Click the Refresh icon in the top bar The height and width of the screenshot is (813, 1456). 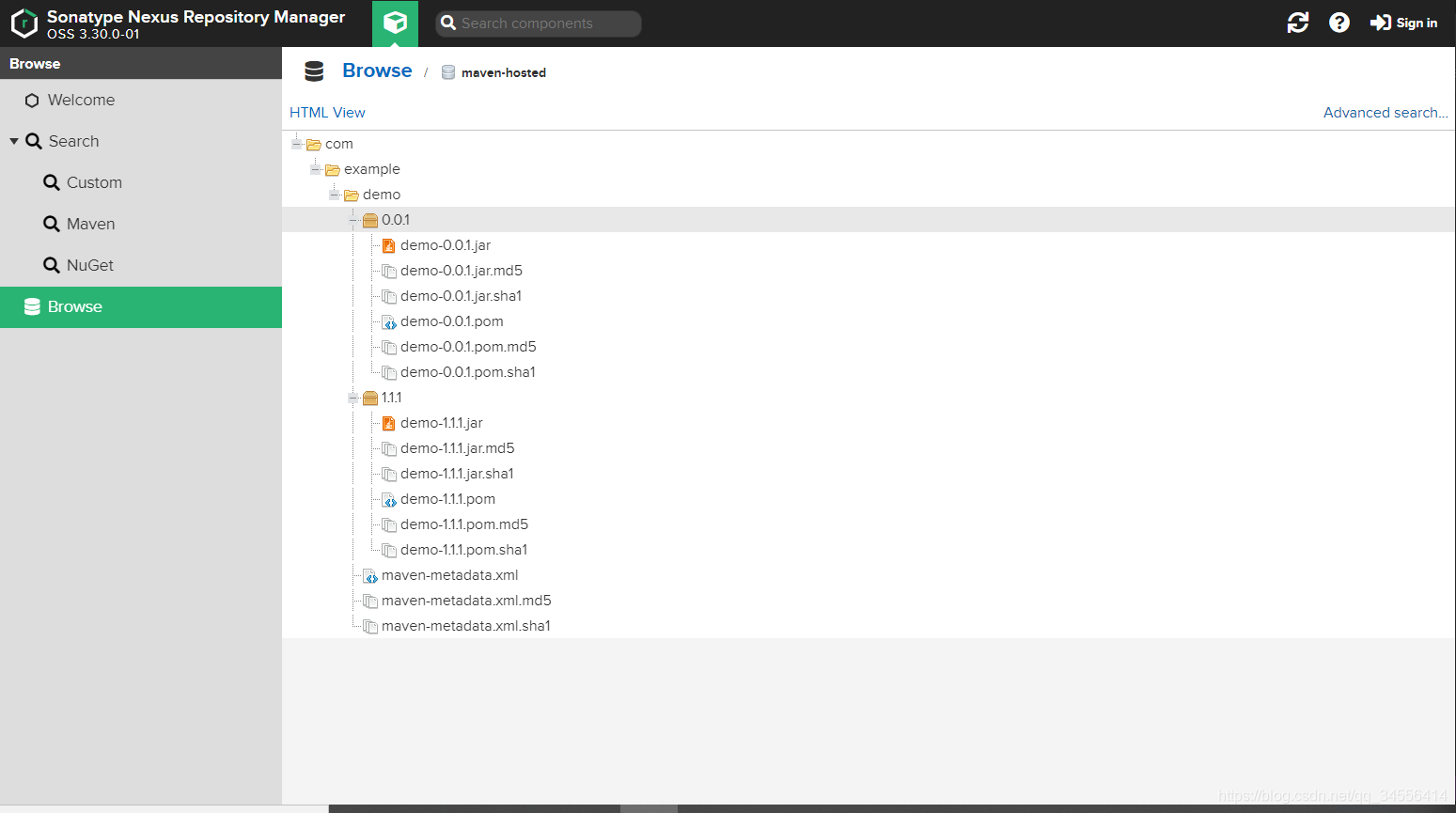(1298, 23)
